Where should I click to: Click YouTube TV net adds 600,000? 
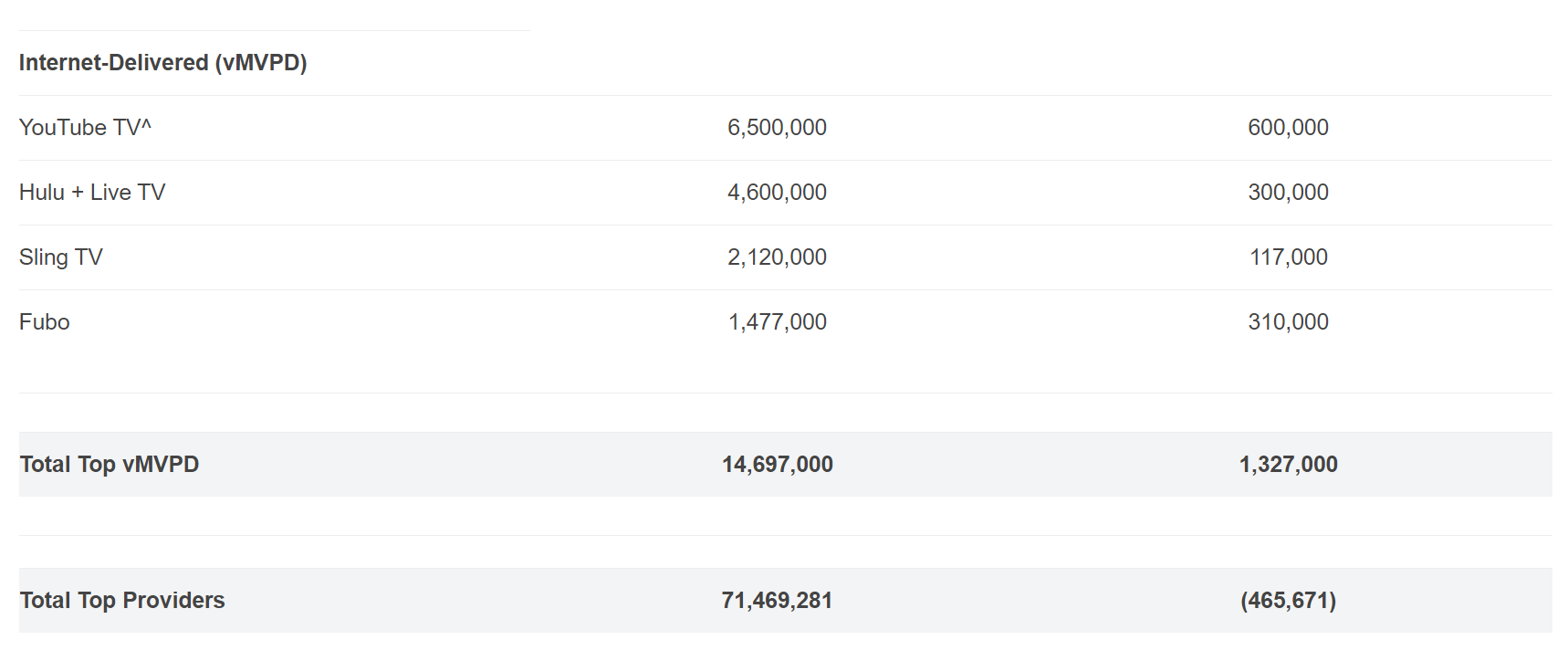pyautogui.click(x=1288, y=128)
